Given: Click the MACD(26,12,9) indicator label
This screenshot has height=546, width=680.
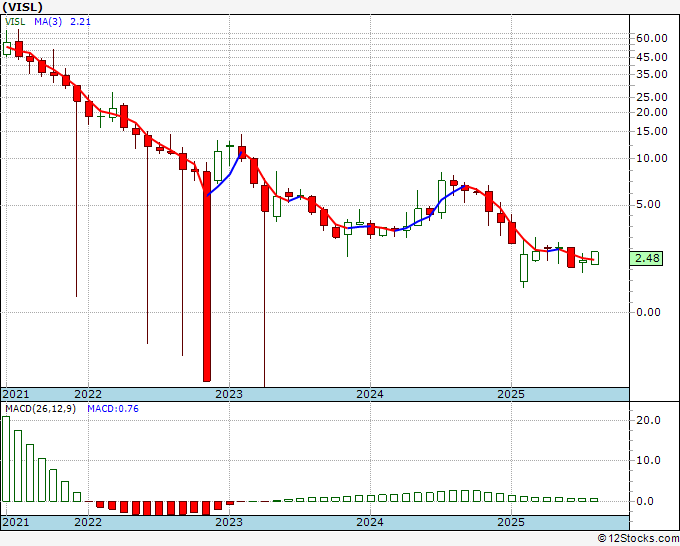Looking at the screenshot, I should coord(40,409).
